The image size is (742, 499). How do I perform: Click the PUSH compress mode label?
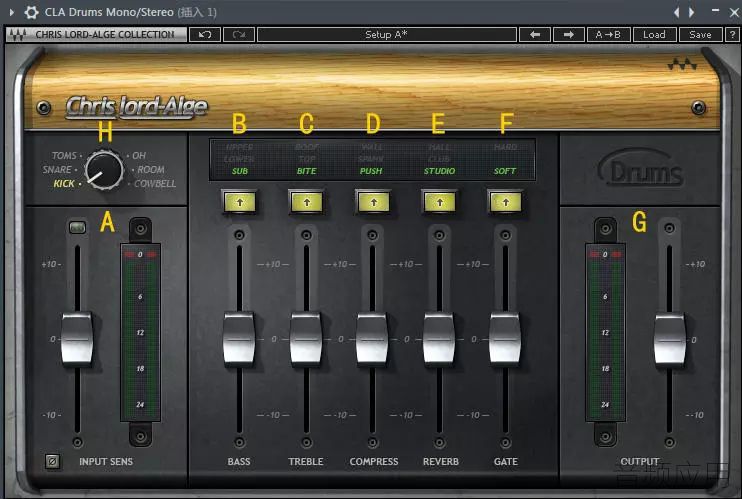[371, 171]
